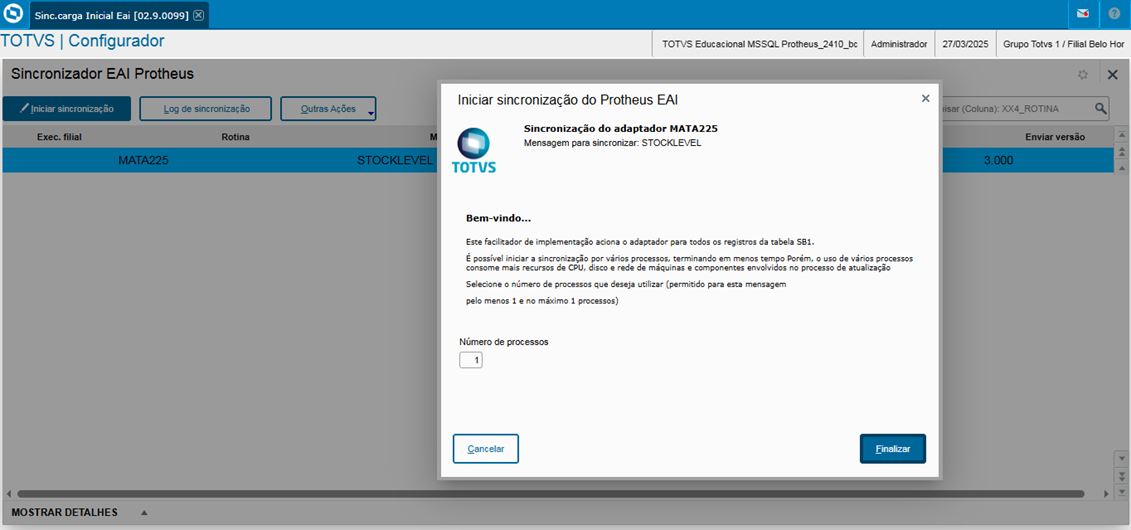Open the mail notifications icon

click(1083, 14)
